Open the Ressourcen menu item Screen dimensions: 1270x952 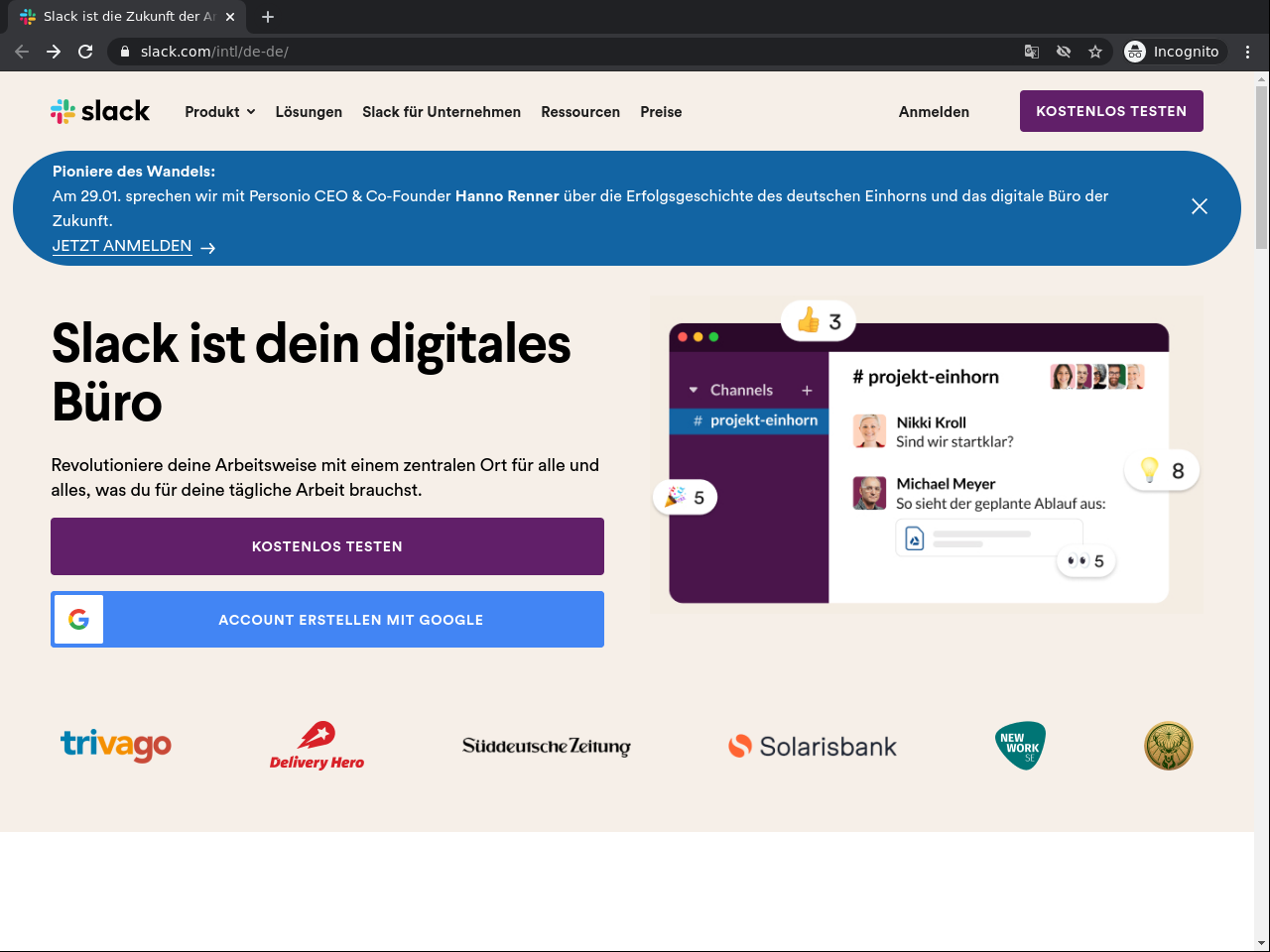tap(580, 112)
